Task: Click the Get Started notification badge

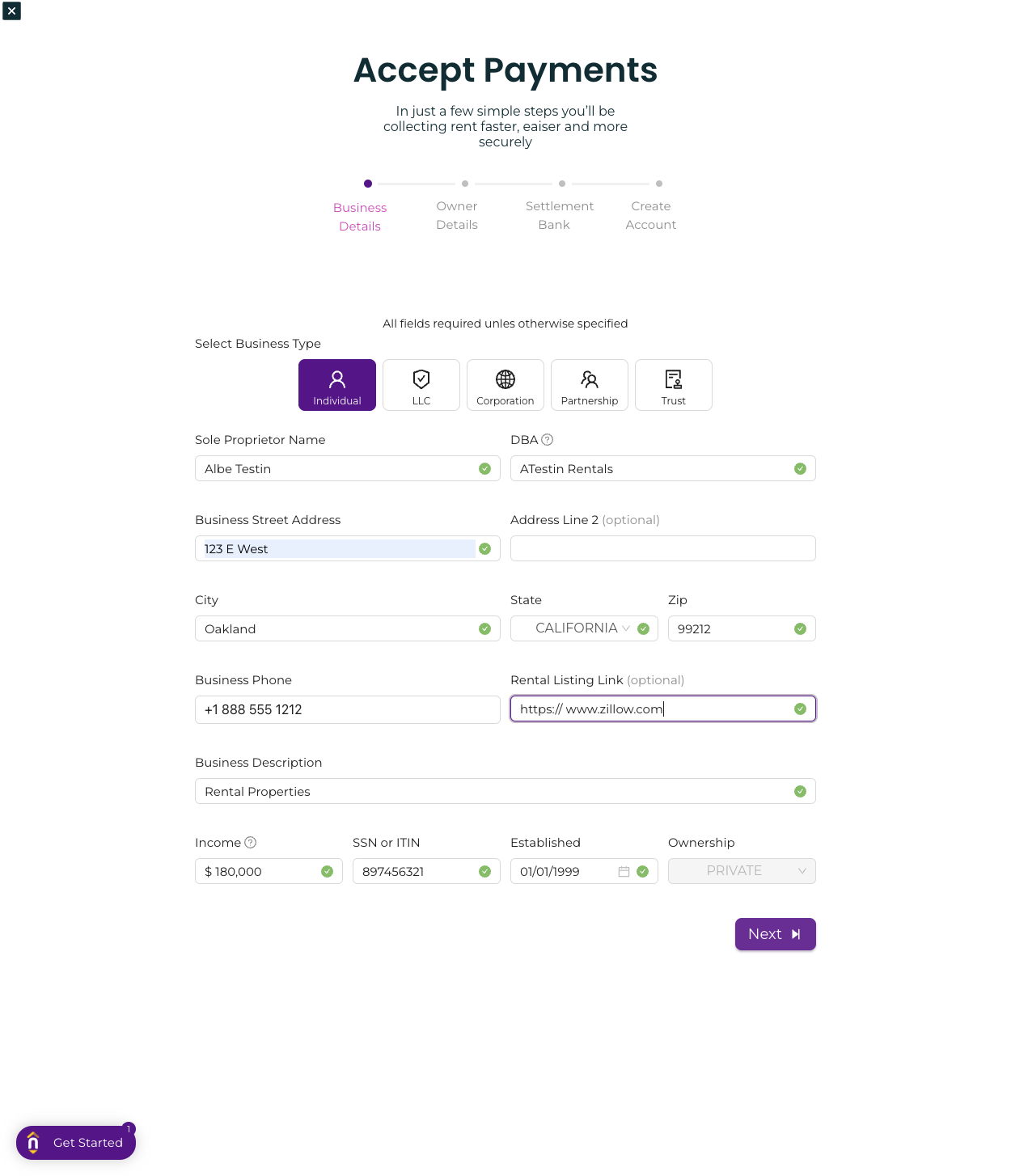Action: click(x=129, y=1128)
